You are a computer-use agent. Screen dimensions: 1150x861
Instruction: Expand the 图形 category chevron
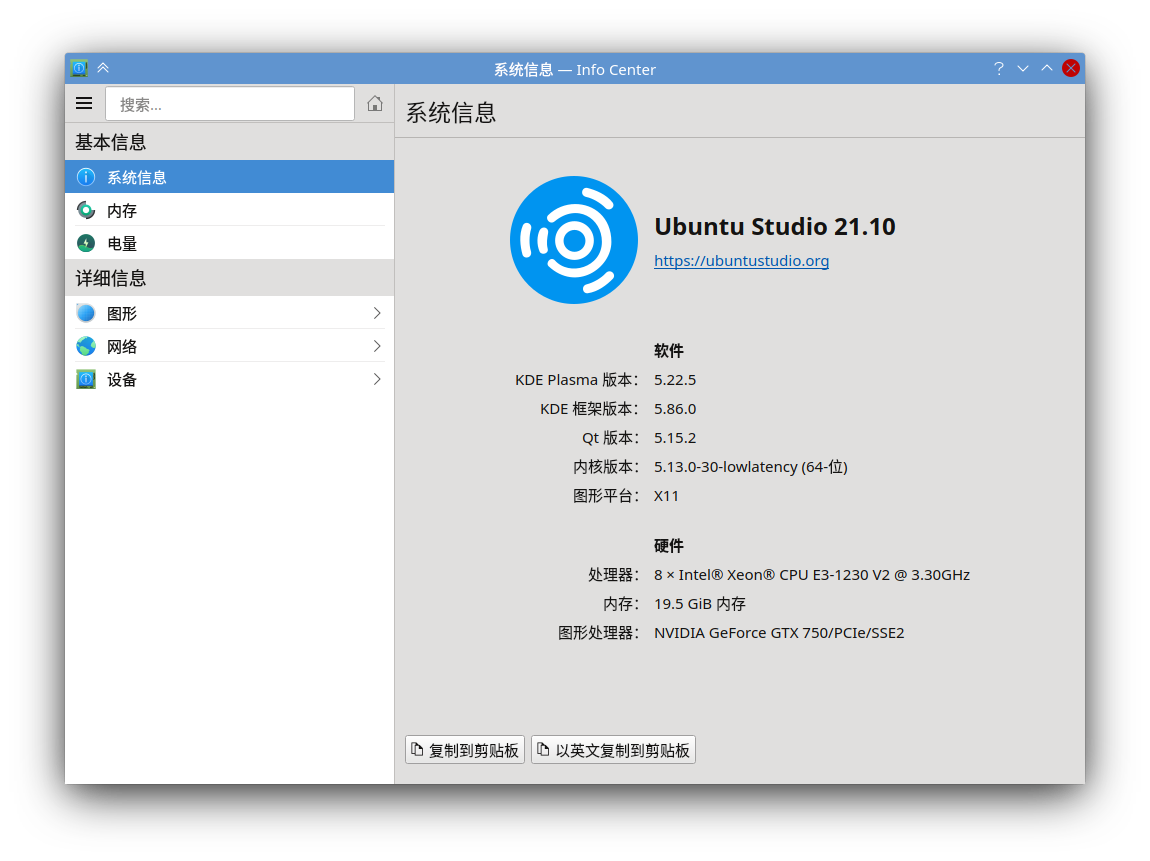click(x=377, y=313)
